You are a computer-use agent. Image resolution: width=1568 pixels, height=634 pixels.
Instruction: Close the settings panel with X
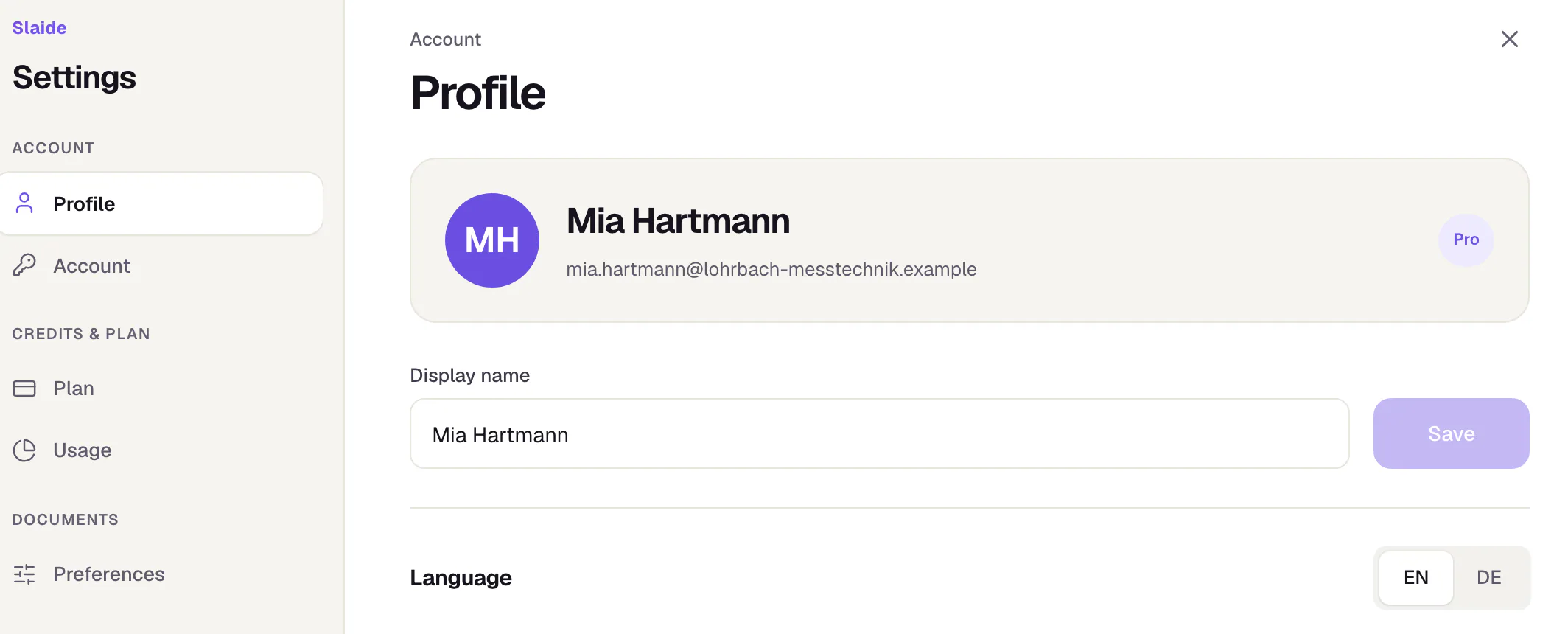coord(1510,39)
